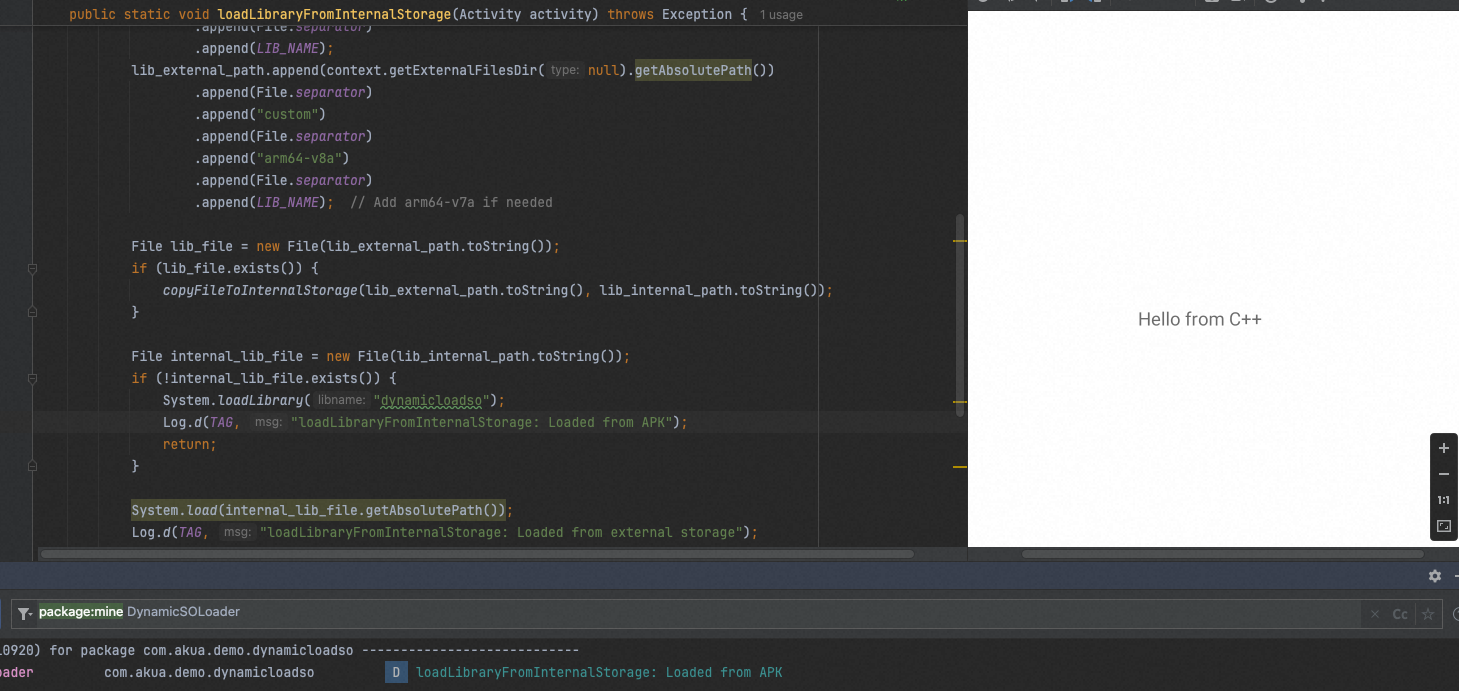Viewport: 1459px width, 691px height.
Task: Collapse the if !internal_lib_file.exists() block
Action: point(32,379)
